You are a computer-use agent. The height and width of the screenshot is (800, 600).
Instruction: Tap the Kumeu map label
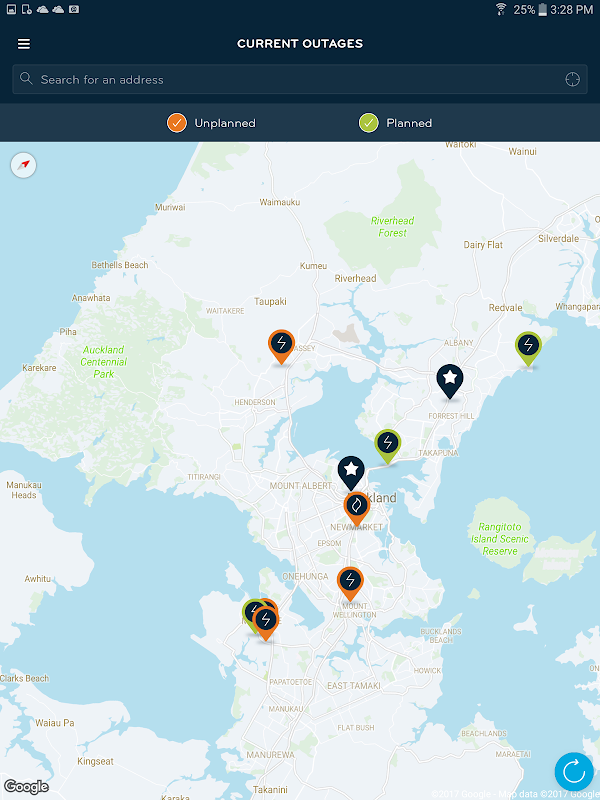(x=313, y=266)
